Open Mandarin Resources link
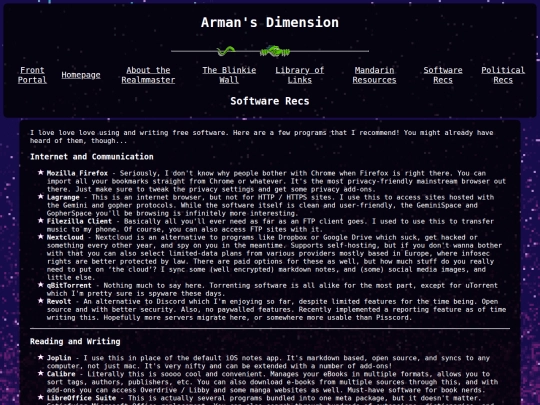Screen dimensions: 540x405 374,75
